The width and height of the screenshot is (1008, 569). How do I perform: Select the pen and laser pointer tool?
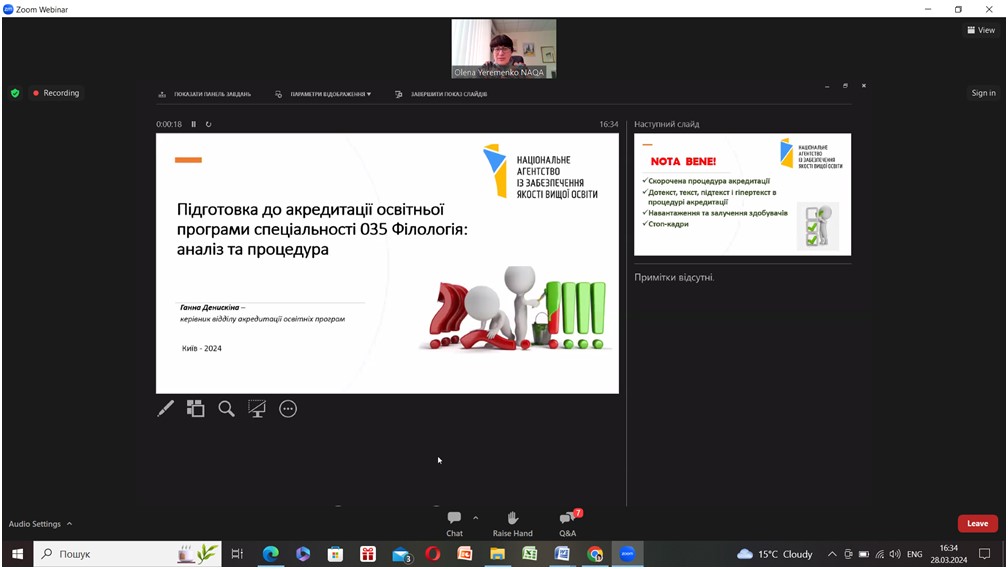click(x=166, y=408)
